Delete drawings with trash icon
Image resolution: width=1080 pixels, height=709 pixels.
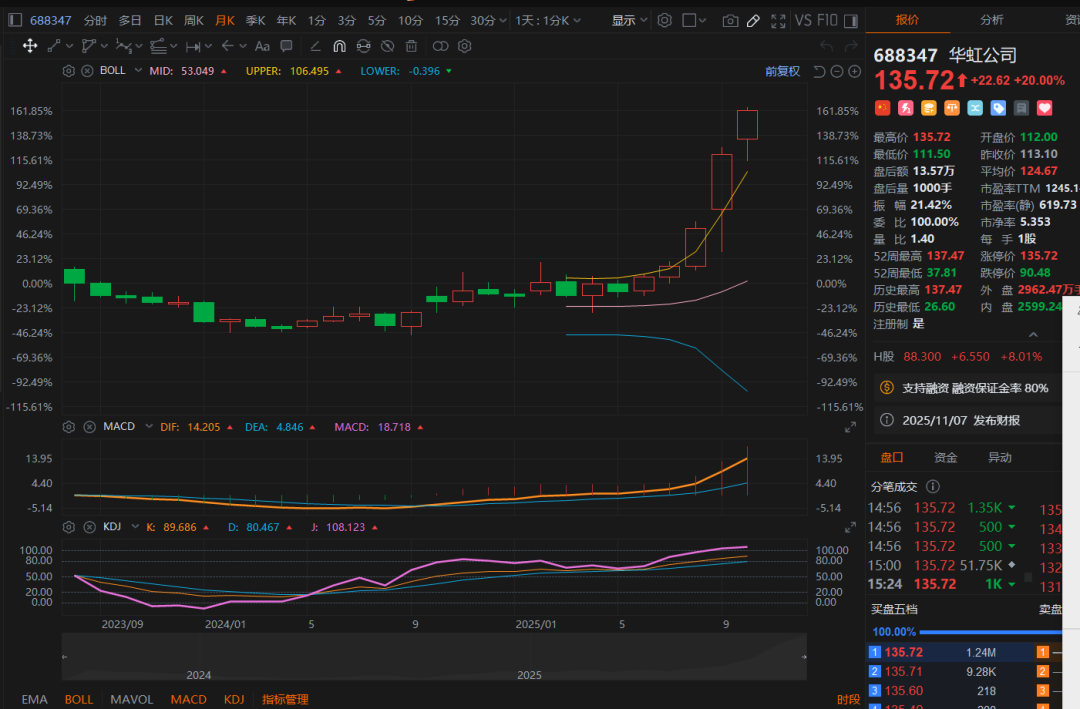tap(411, 46)
